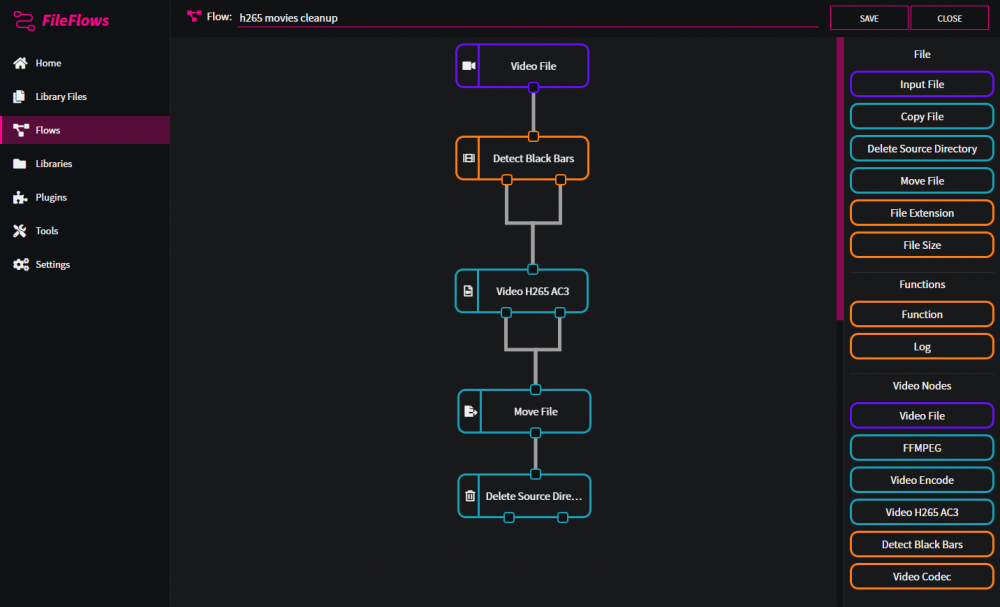1000x607 pixels.
Task: Click left output connector of Detect Black Bars
Action: coord(506,180)
